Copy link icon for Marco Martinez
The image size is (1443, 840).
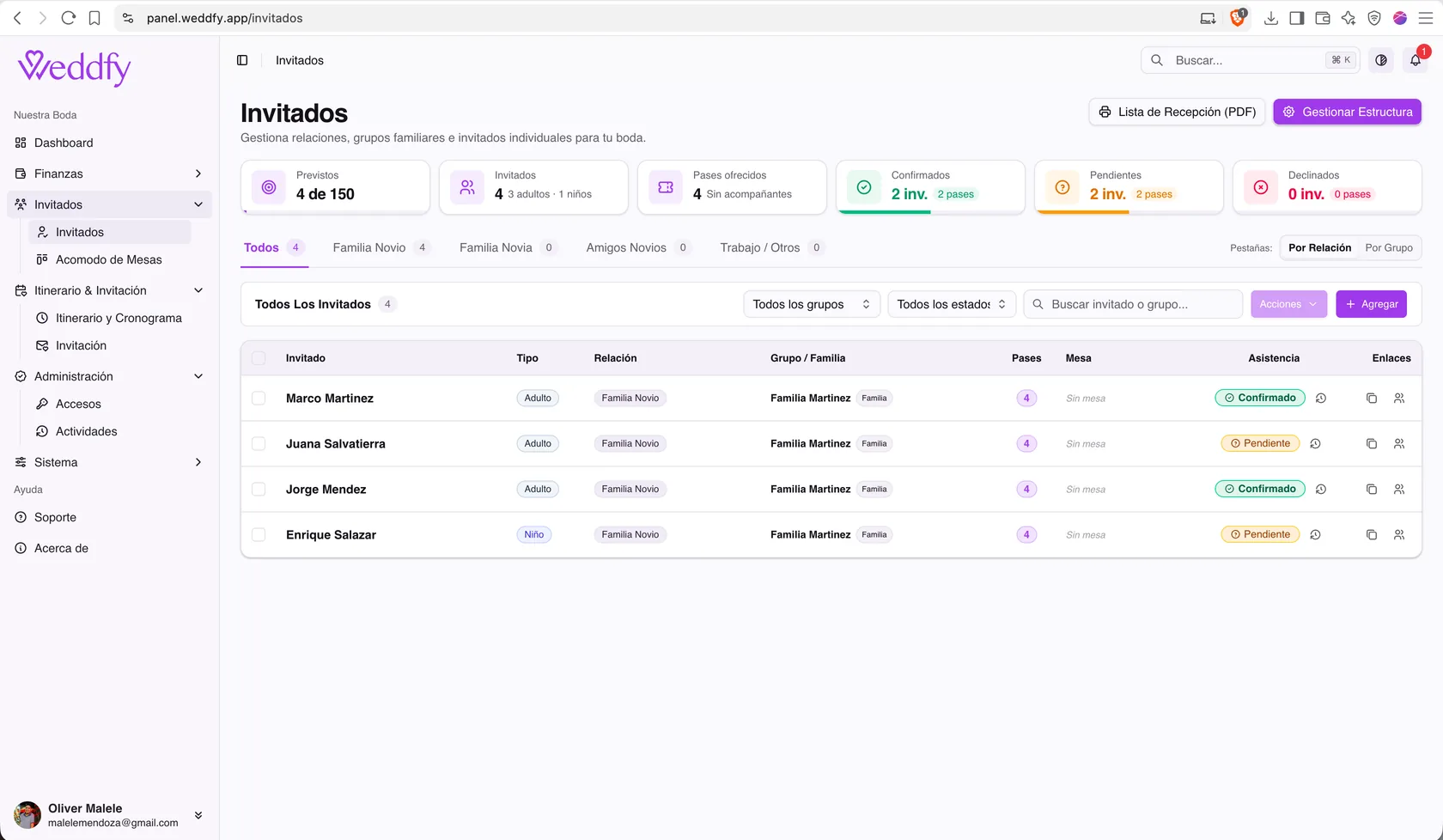pyautogui.click(x=1372, y=399)
